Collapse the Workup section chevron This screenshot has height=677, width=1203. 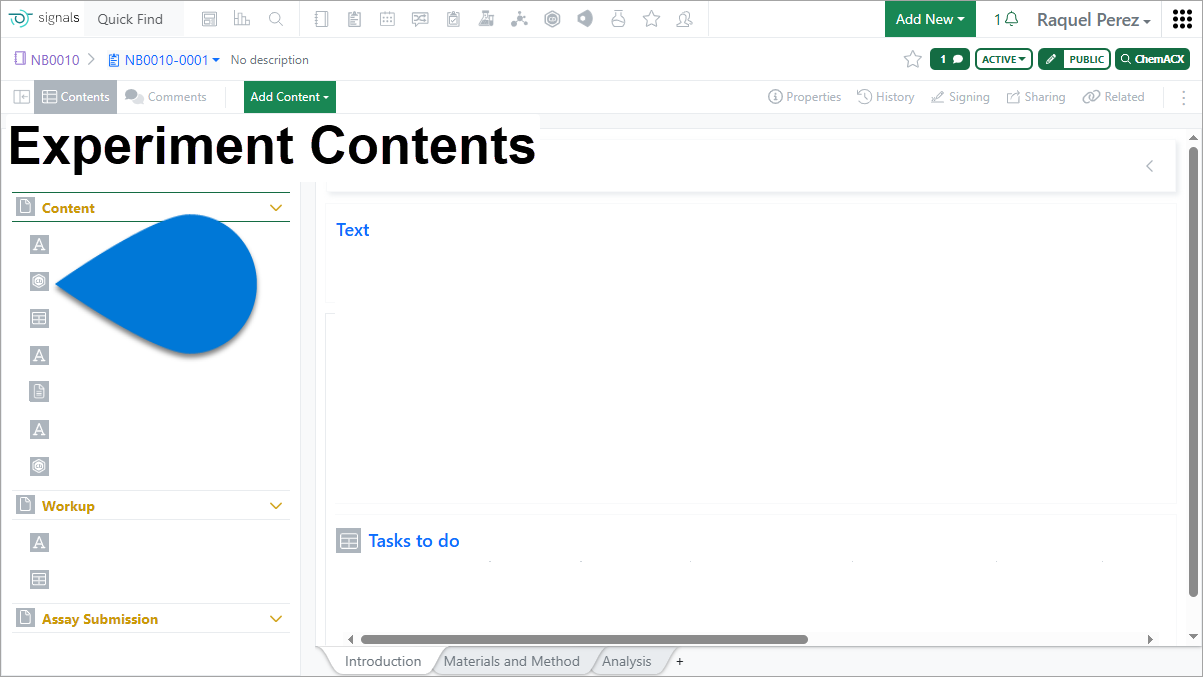click(x=277, y=506)
